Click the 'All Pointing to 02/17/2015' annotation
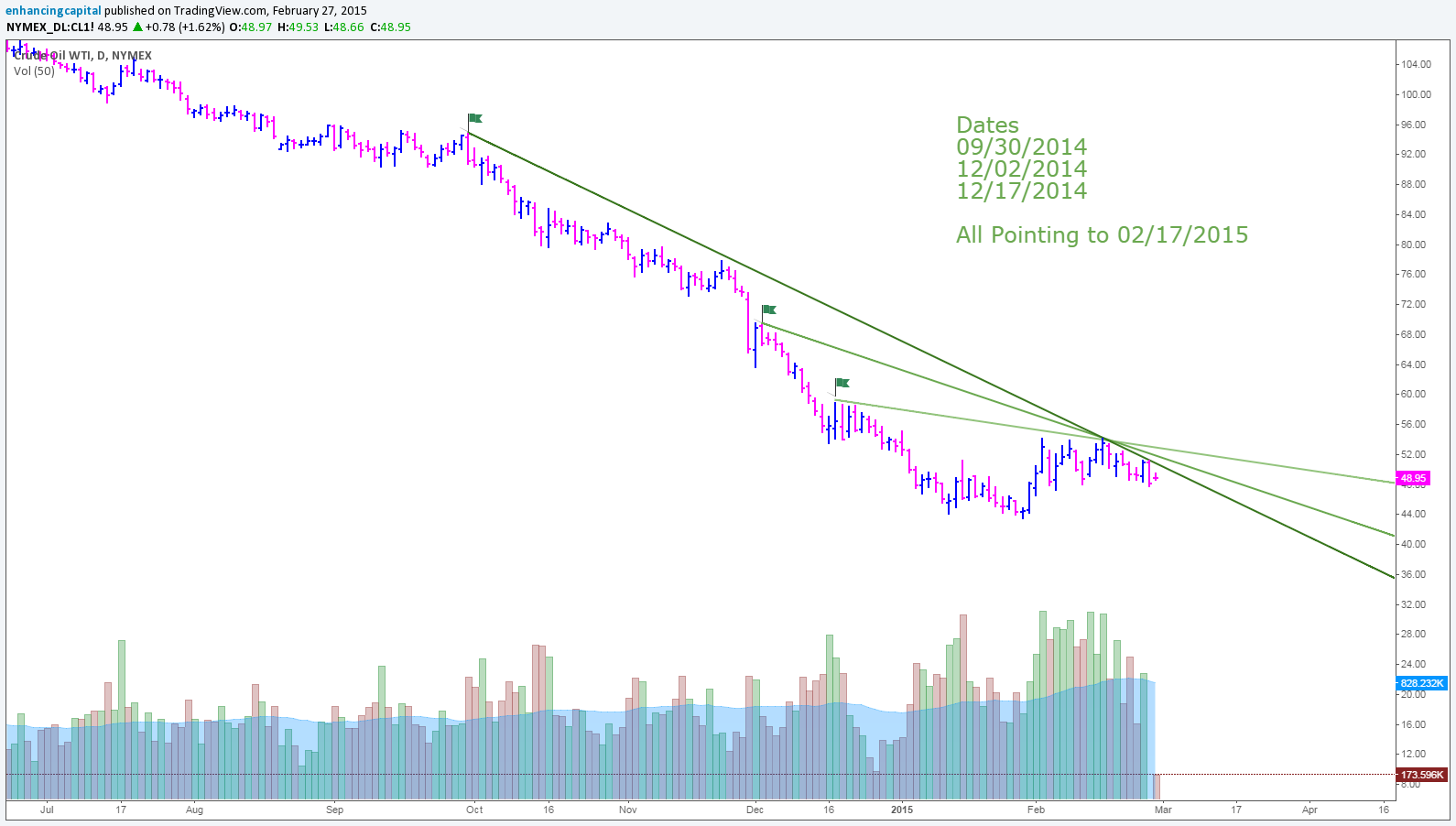Viewport: 1456px width, 826px height. (x=1102, y=235)
